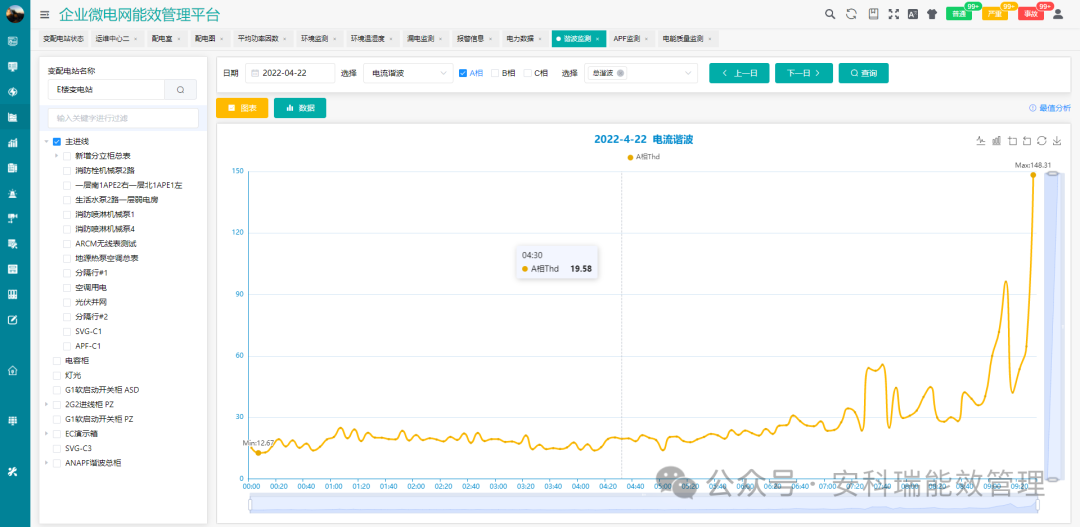Check the SVG-C3 checkbox
The image size is (1080, 527).
click(57, 448)
